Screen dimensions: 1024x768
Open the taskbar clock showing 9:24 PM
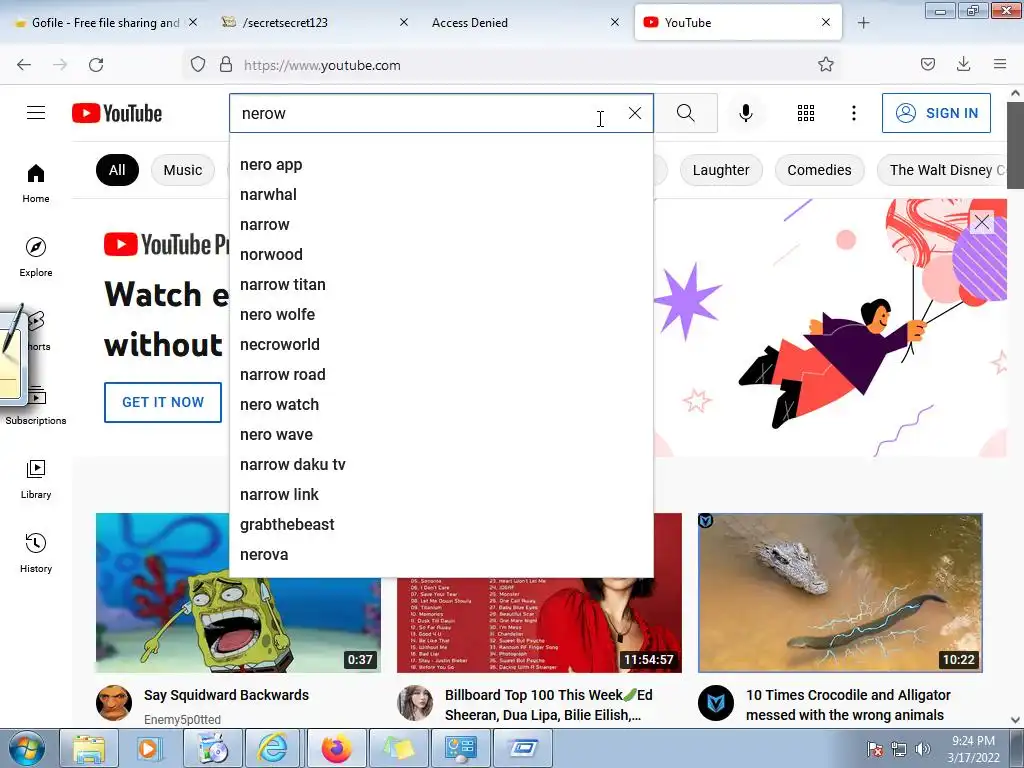click(x=973, y=749)
